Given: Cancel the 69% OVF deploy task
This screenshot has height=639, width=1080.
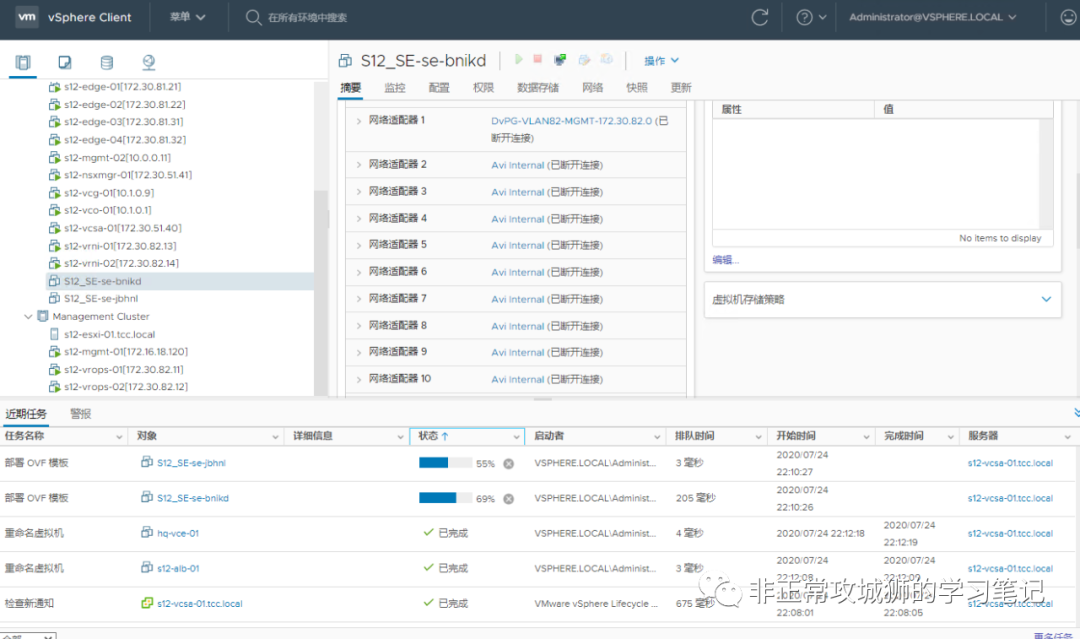Looking at the screenshot, I should [508, 499].
